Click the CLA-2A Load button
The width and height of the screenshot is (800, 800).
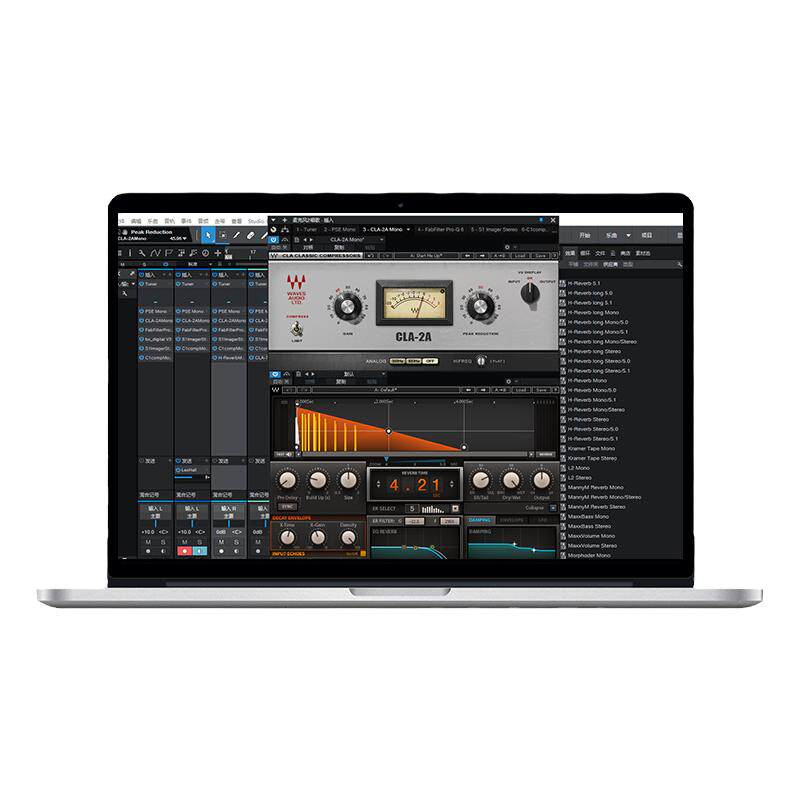click(519, 255)
